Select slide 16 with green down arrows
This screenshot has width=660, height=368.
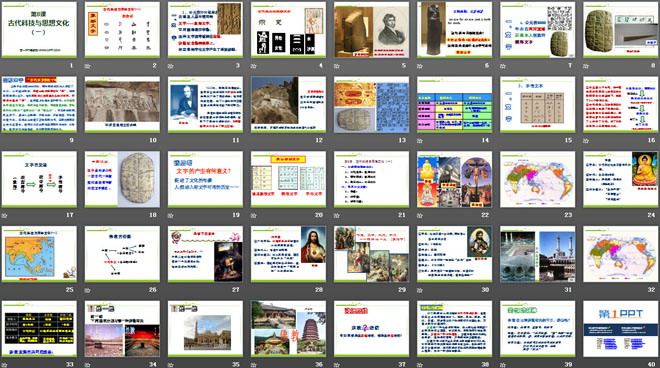click(x=620, y=104)
